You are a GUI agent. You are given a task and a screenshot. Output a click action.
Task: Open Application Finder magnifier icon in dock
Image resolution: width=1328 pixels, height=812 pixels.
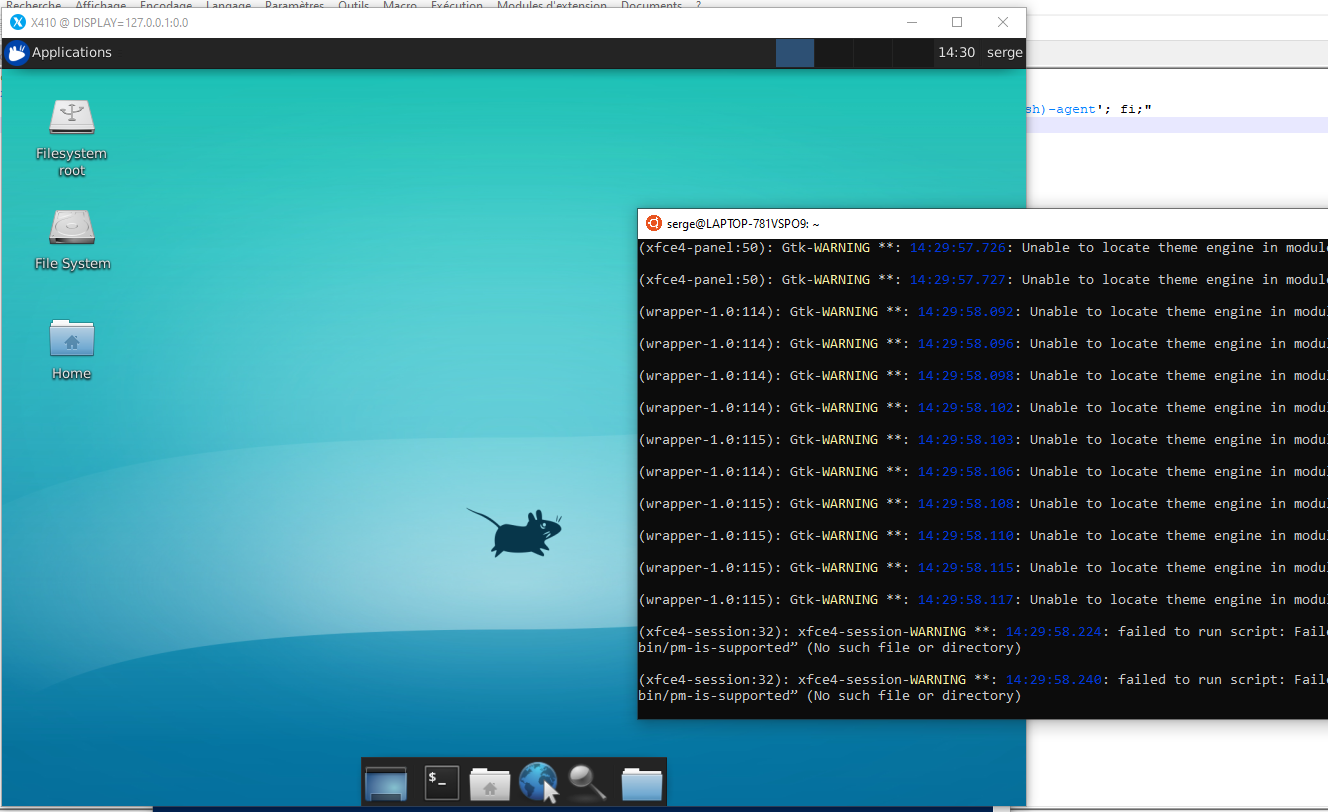587,782
